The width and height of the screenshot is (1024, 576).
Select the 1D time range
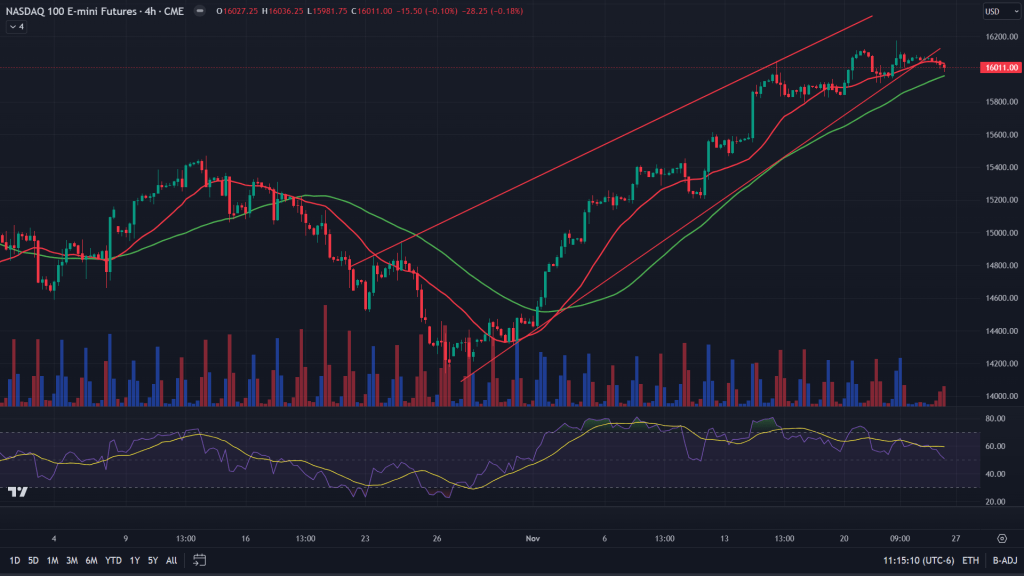click(x=15, y=560)
